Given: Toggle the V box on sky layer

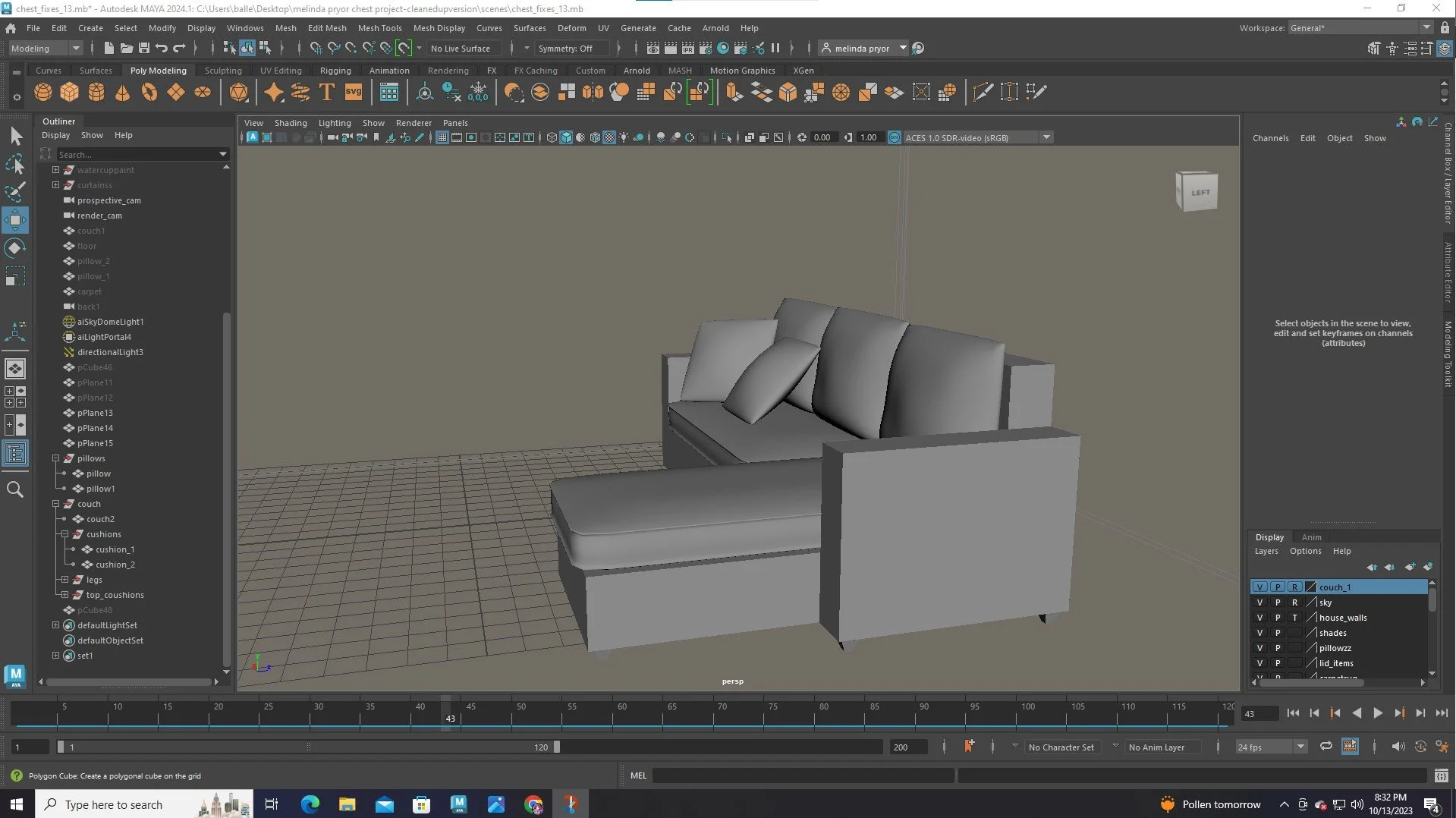Looking at the screenshot, I should pyautogui.click(x=1259, y=602).
